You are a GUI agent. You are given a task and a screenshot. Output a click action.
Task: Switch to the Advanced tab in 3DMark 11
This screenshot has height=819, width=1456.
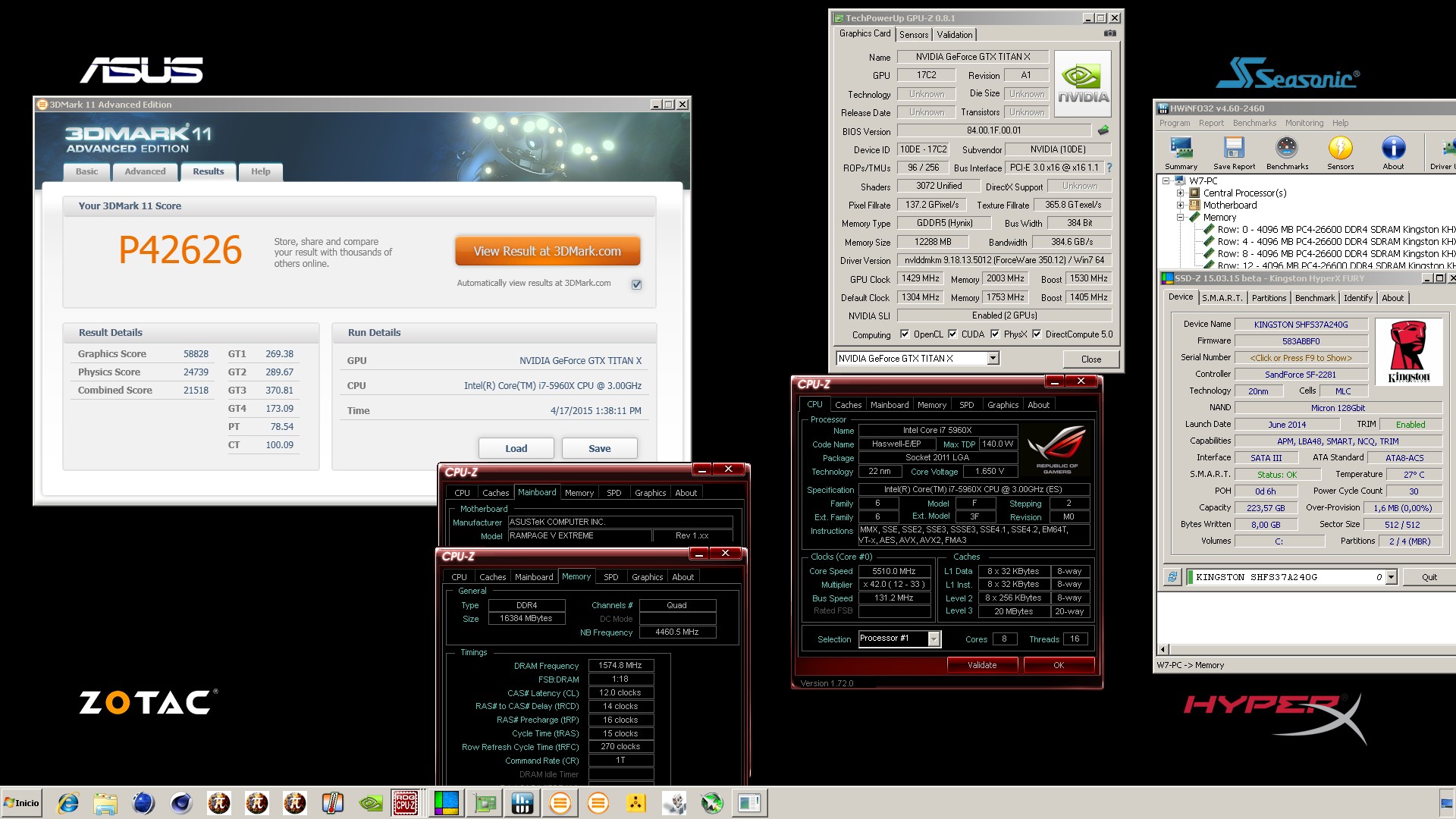click(x=145, y=172)
